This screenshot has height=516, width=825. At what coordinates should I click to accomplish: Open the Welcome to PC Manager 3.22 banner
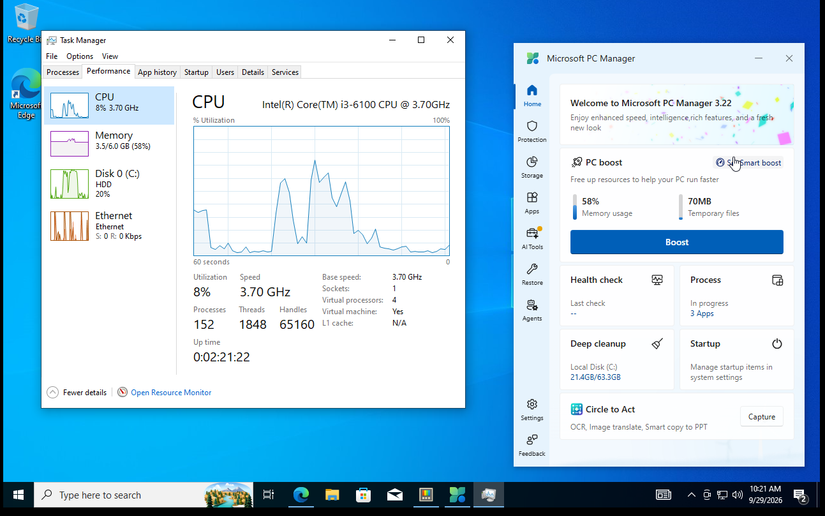click(677, 114)
